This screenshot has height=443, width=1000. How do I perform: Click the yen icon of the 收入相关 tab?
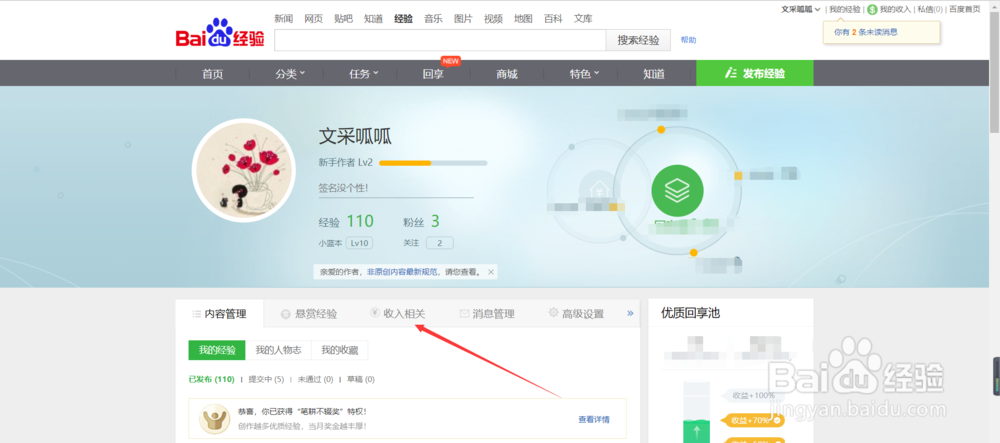pos(374,313)
